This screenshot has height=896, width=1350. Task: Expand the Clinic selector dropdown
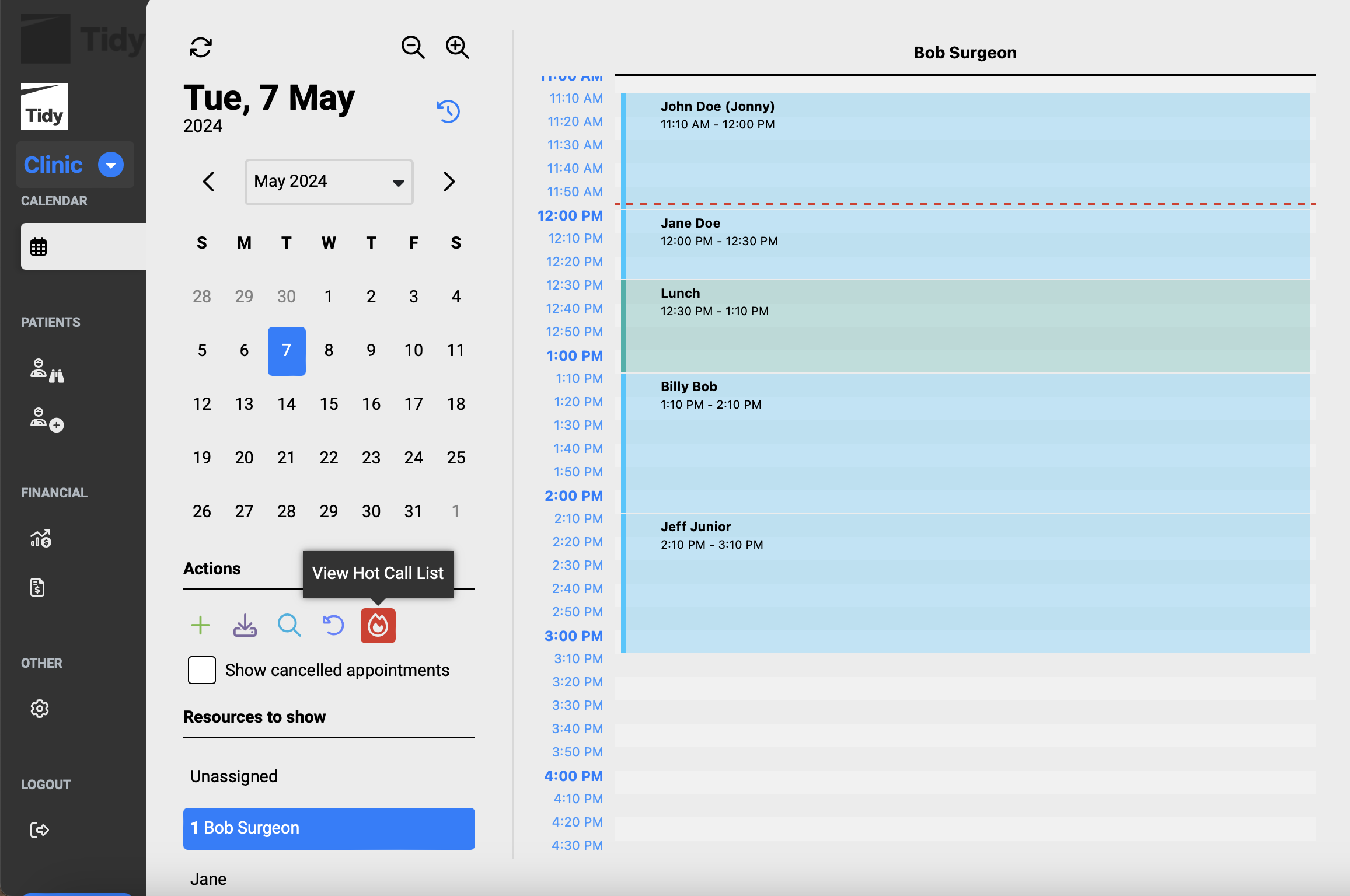[111, 165]
